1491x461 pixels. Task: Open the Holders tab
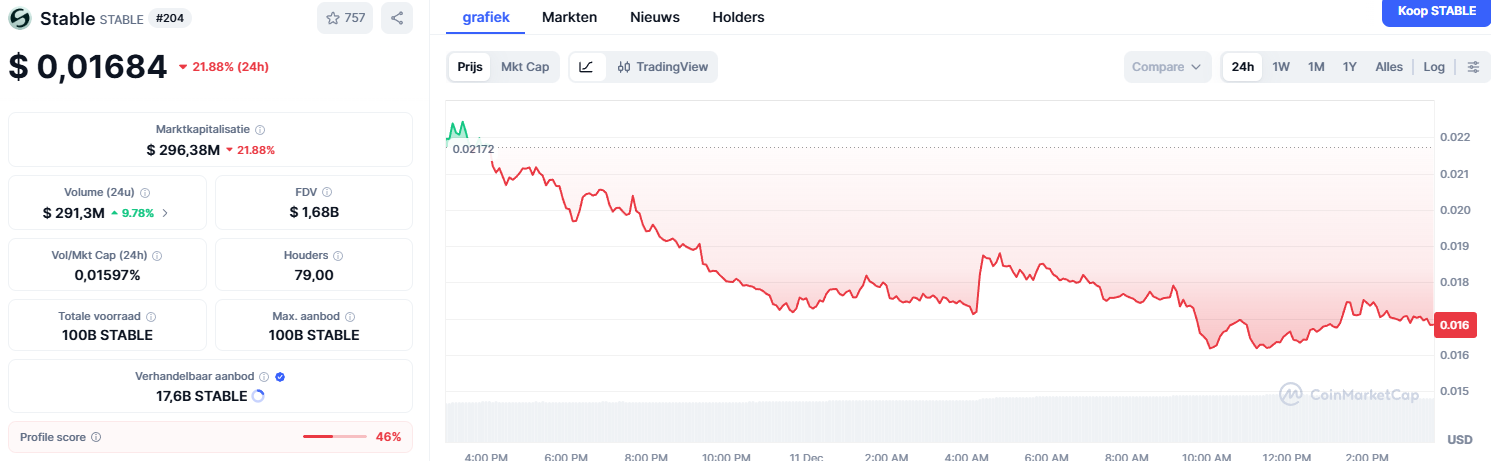coord(738,17)
